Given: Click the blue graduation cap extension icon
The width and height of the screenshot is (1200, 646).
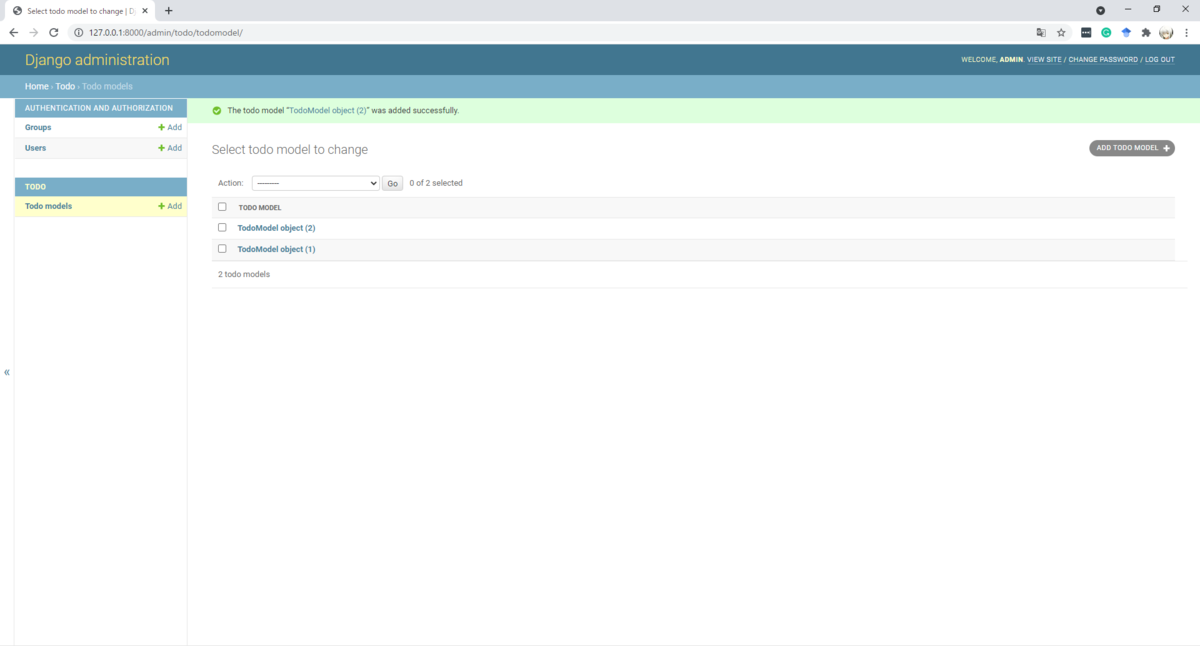Looking at the screenshot, I should [1126, 32].
